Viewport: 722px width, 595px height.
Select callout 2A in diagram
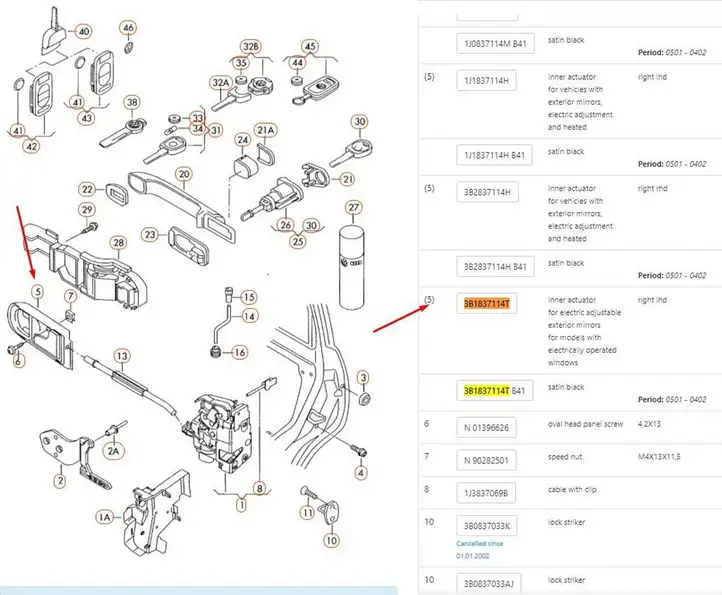[113, 451]
